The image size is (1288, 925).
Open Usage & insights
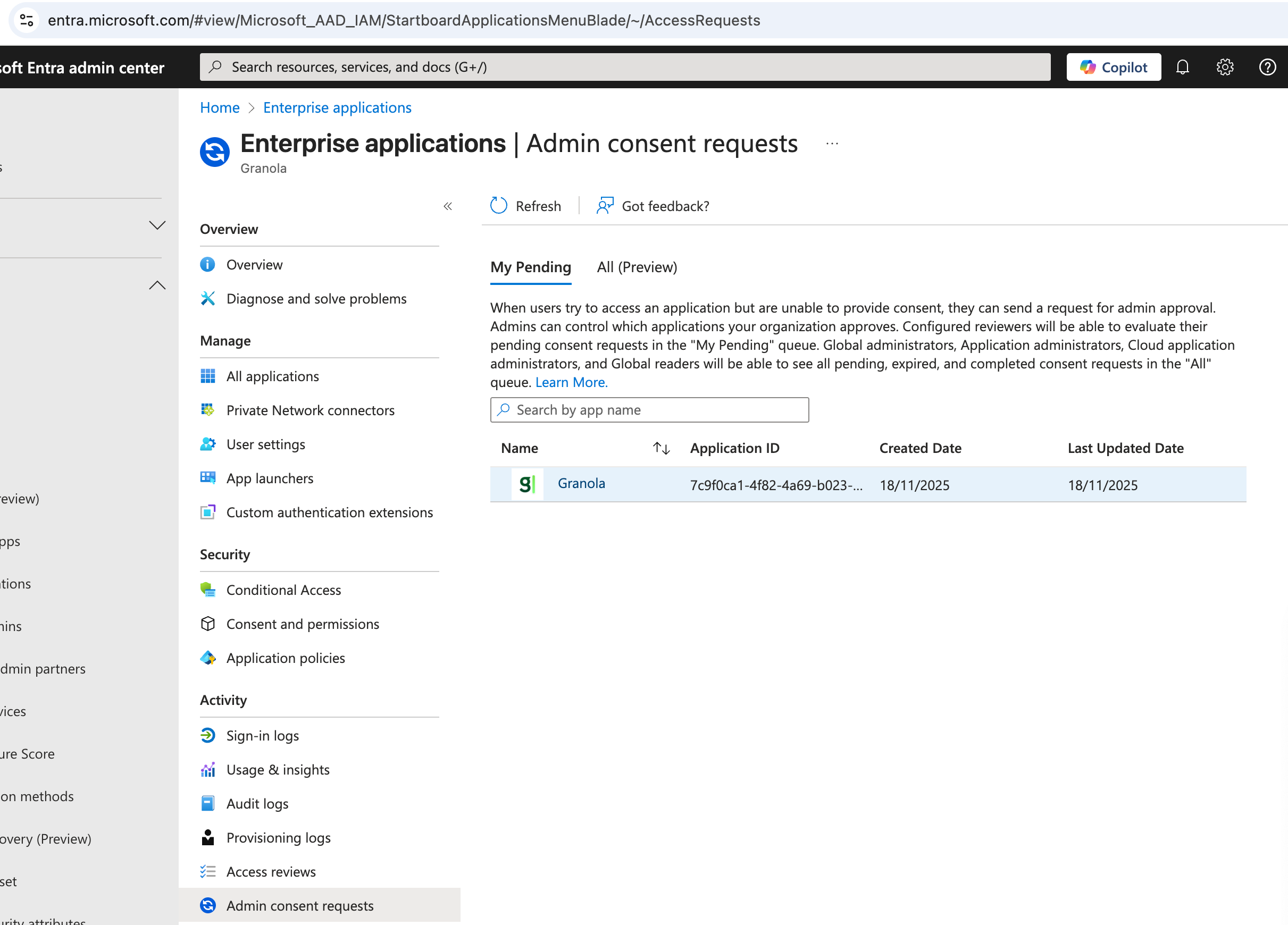click(277, 769)
